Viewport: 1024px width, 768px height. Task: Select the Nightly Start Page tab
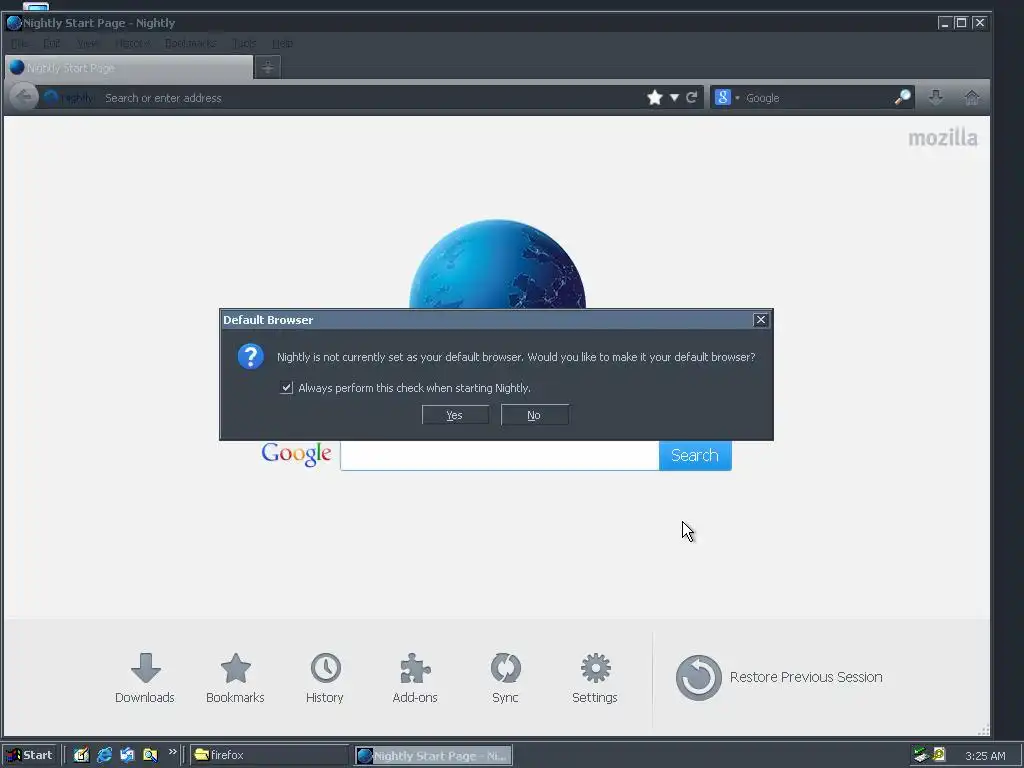pos(129,67)
